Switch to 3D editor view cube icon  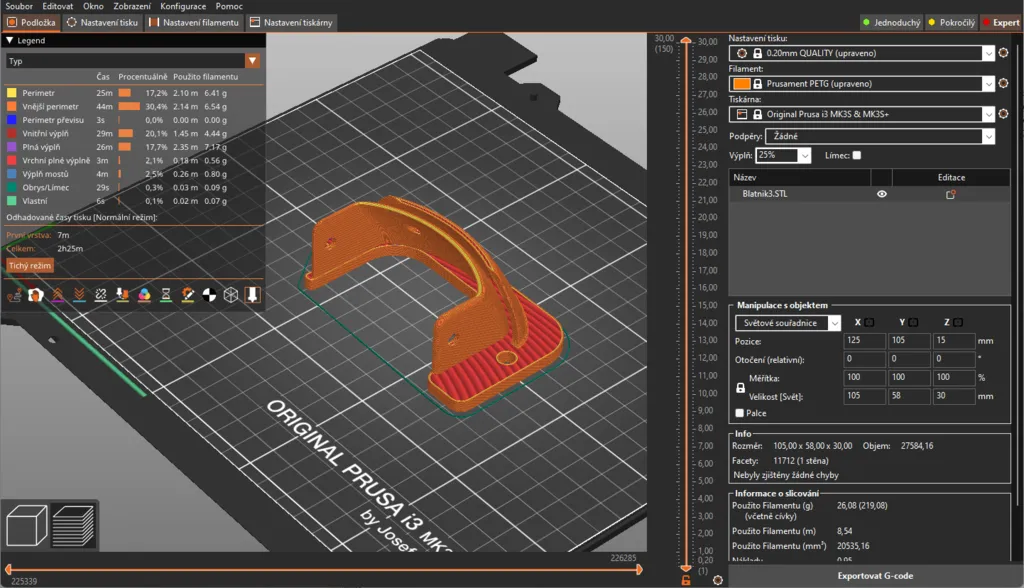point(26,525)
